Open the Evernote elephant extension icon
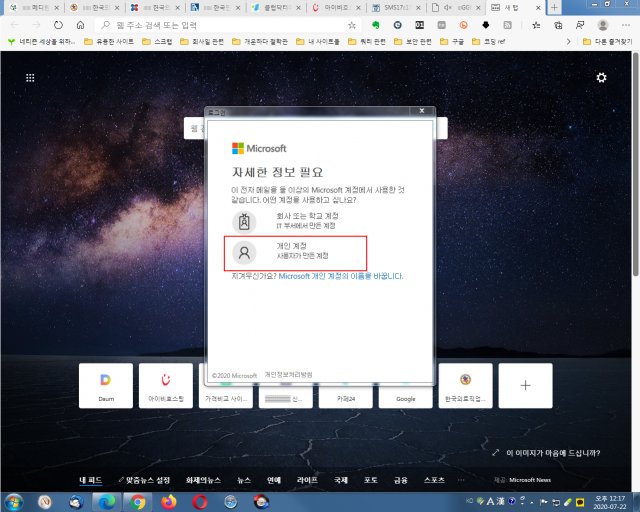Screen dimensions: 640x512 click(x=376, y=25)
